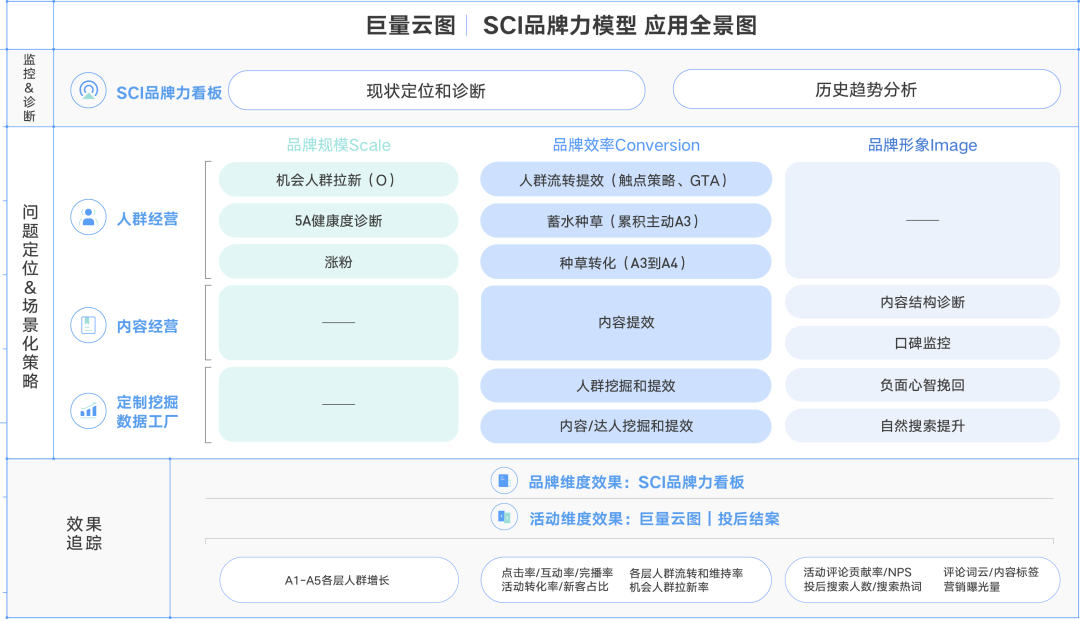Click the 内容/达人挖掘和提效 box
1080x619 pixels.
[625, 426]
